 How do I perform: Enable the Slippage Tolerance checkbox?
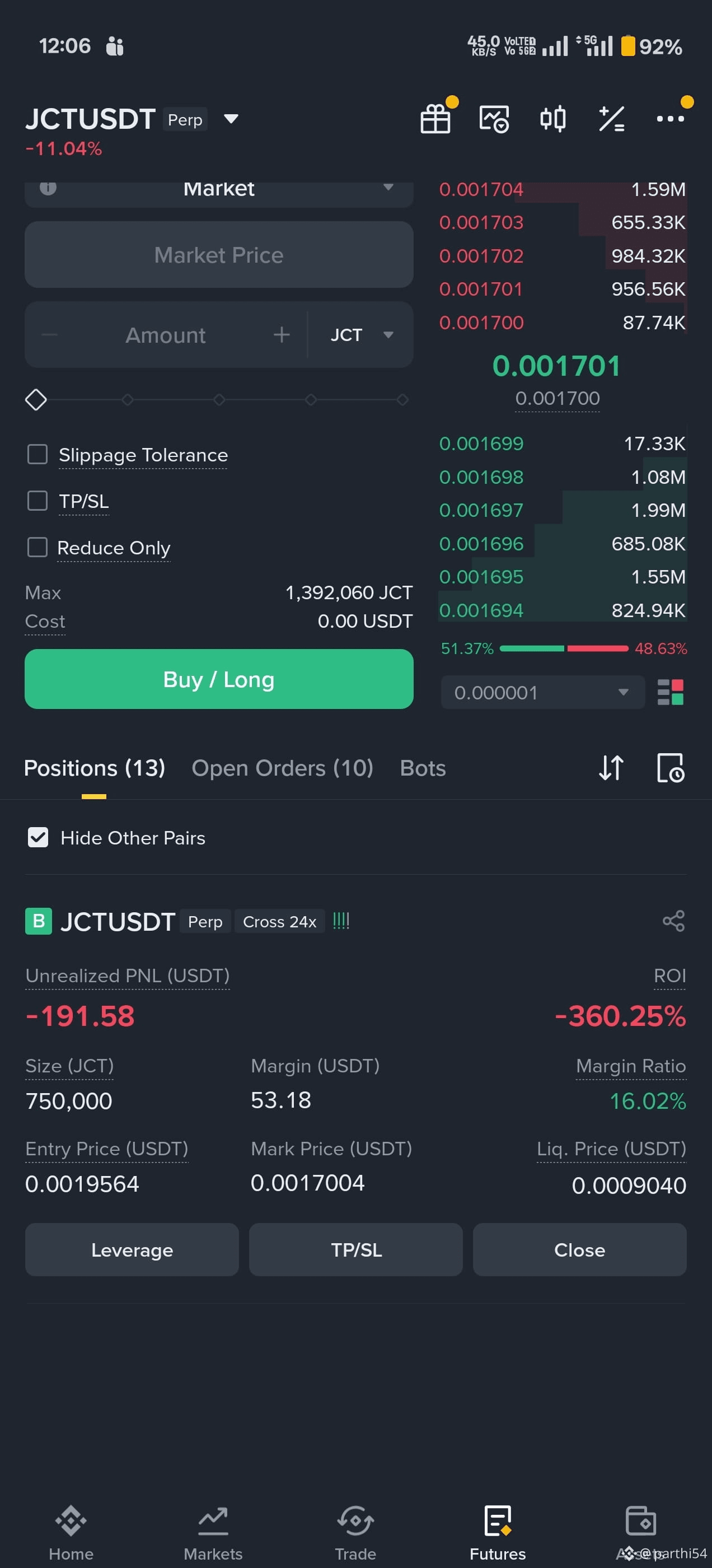[x=38, y=454]
